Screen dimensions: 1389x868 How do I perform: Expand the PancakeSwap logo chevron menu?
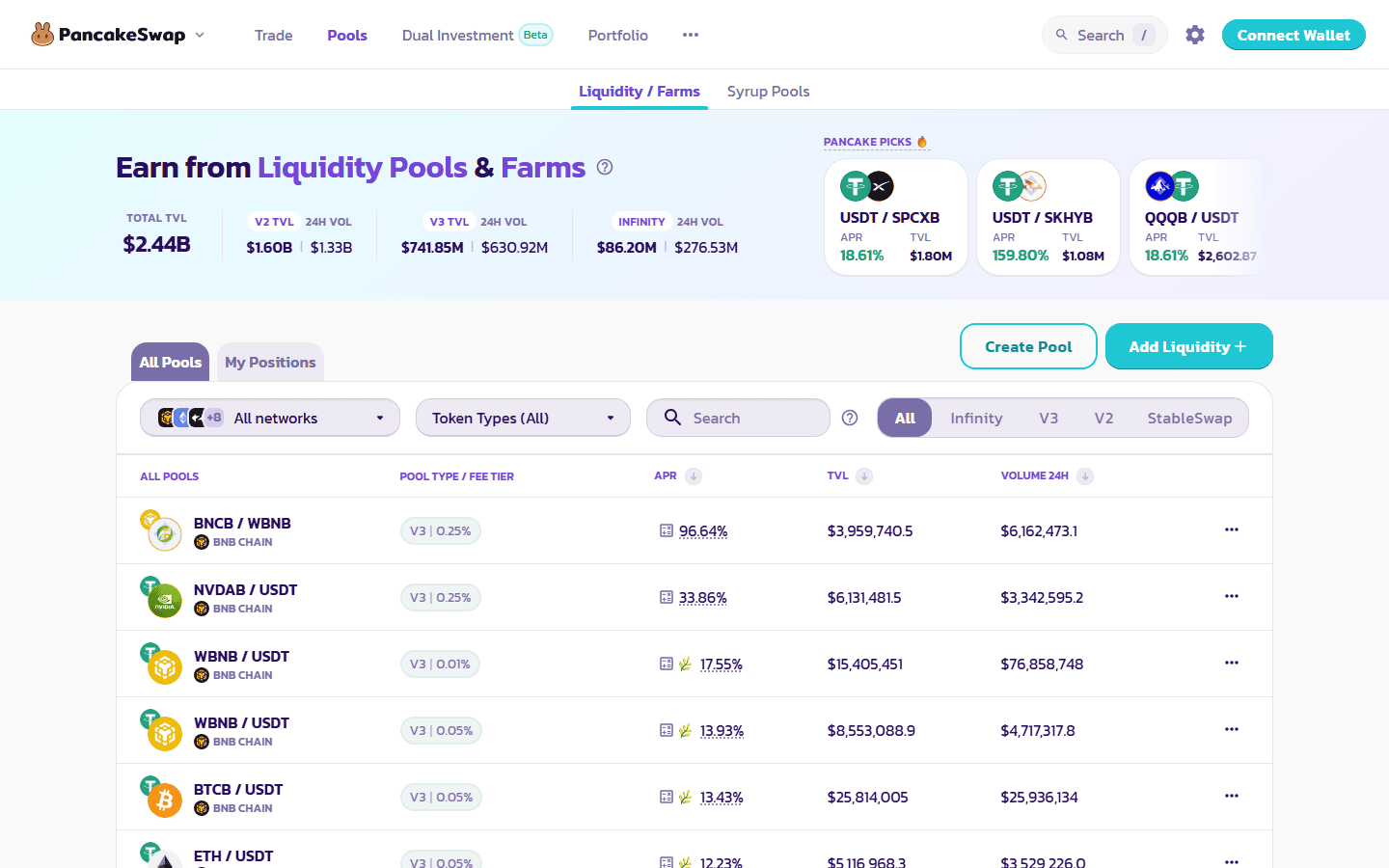(200, 35)
